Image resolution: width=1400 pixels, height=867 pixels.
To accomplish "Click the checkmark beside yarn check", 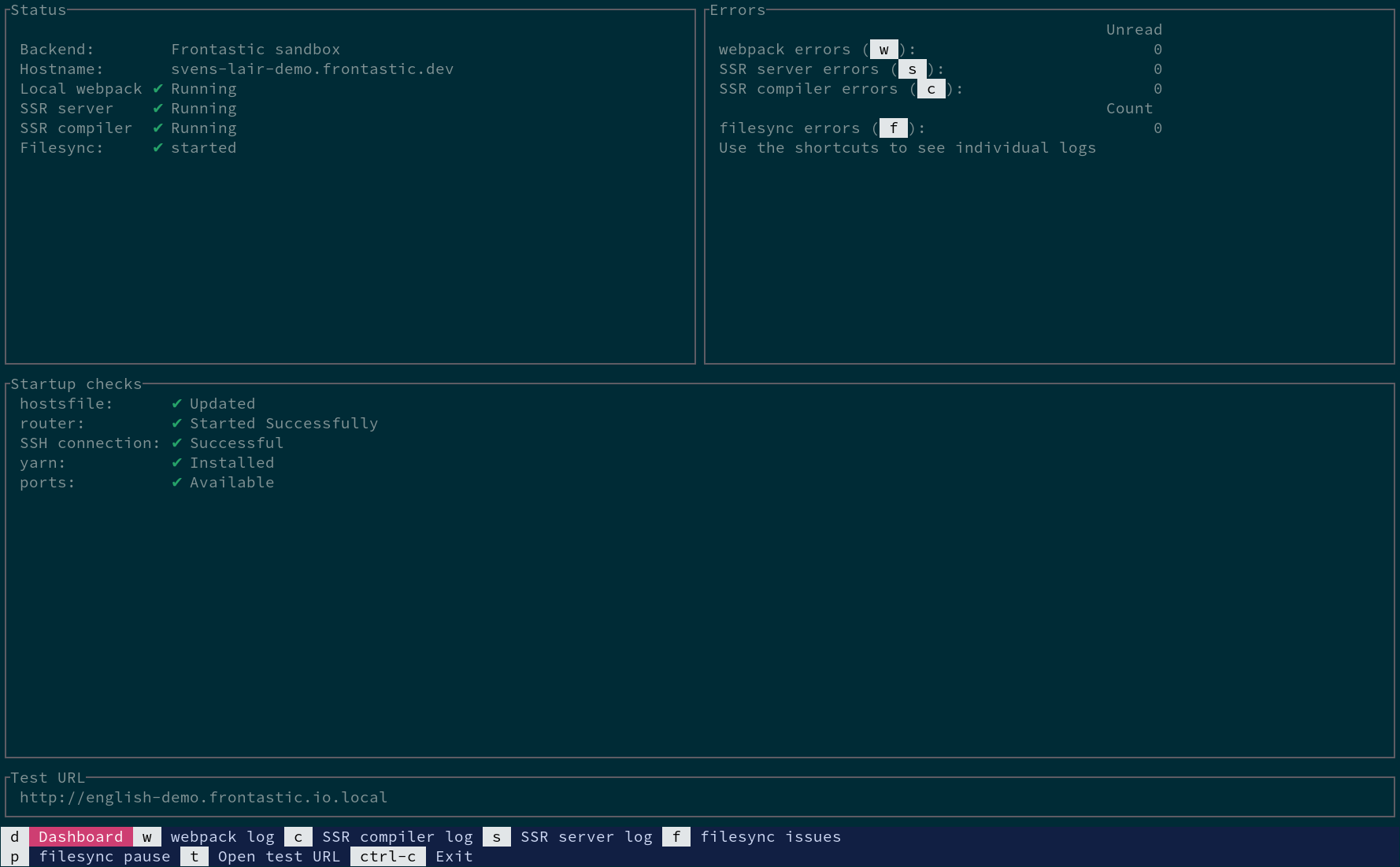I will pyautogui.click(x=176, y=462).
